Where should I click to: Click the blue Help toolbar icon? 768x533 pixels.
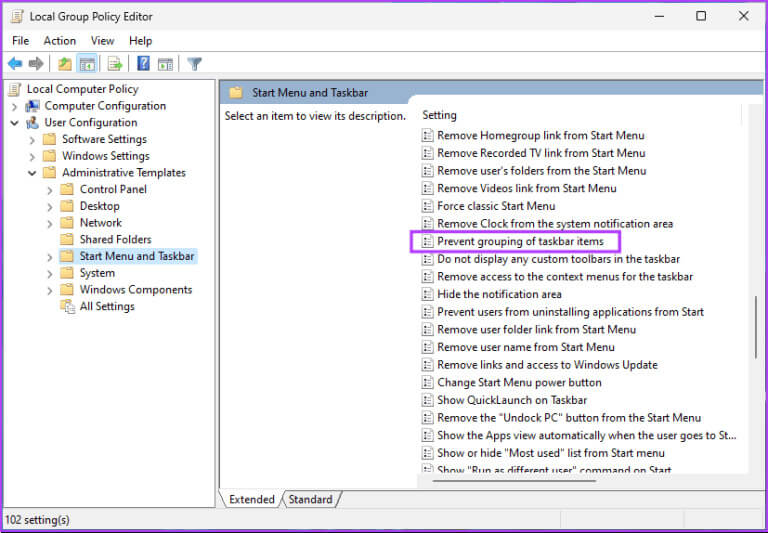pyautogui.click(x=143, y=64)
